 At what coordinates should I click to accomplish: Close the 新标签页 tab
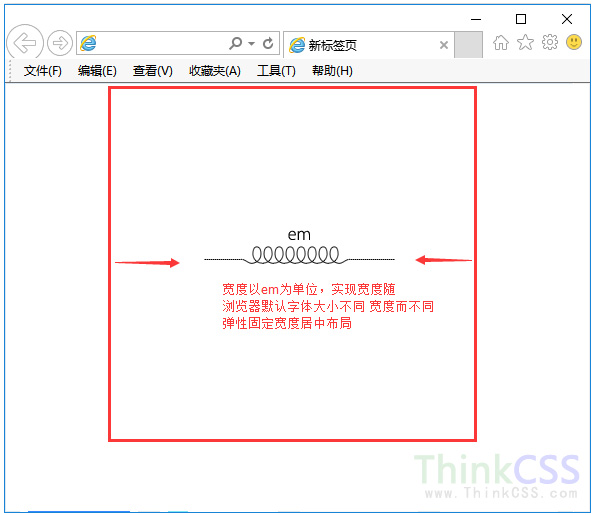tap(444, 45)
